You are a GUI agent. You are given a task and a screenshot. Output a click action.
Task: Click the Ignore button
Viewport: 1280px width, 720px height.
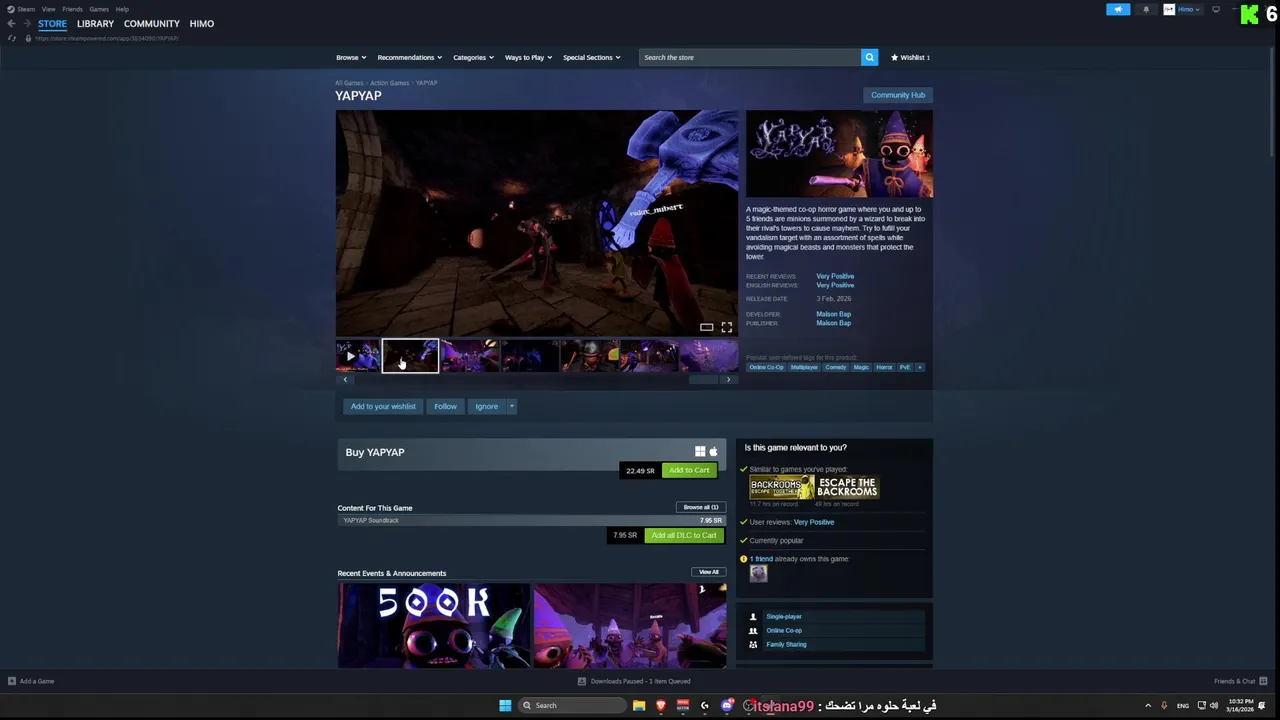[x=486, y=406]
